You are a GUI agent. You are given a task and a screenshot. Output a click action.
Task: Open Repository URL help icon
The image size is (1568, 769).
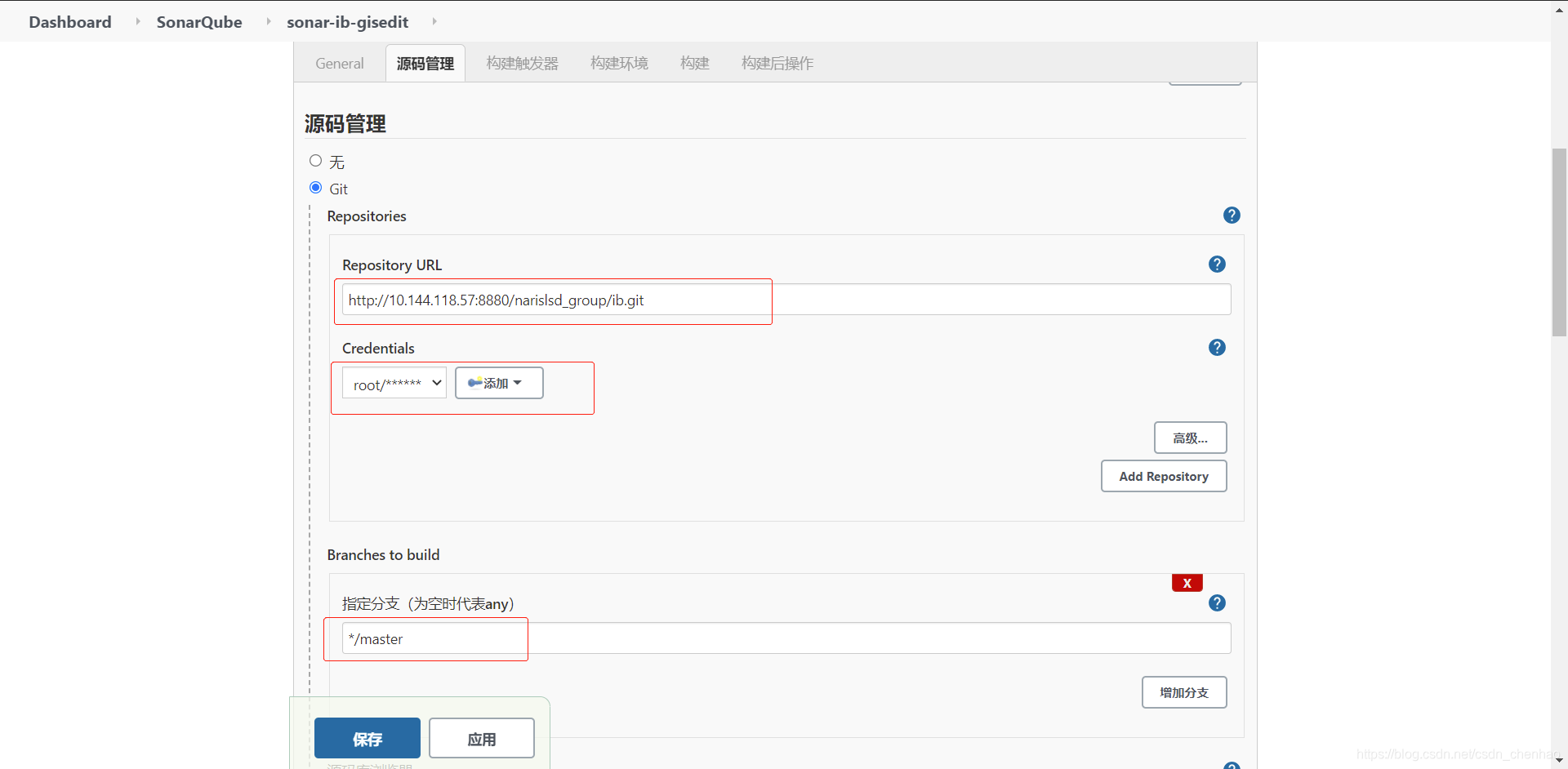click(x=1217, y=264)
